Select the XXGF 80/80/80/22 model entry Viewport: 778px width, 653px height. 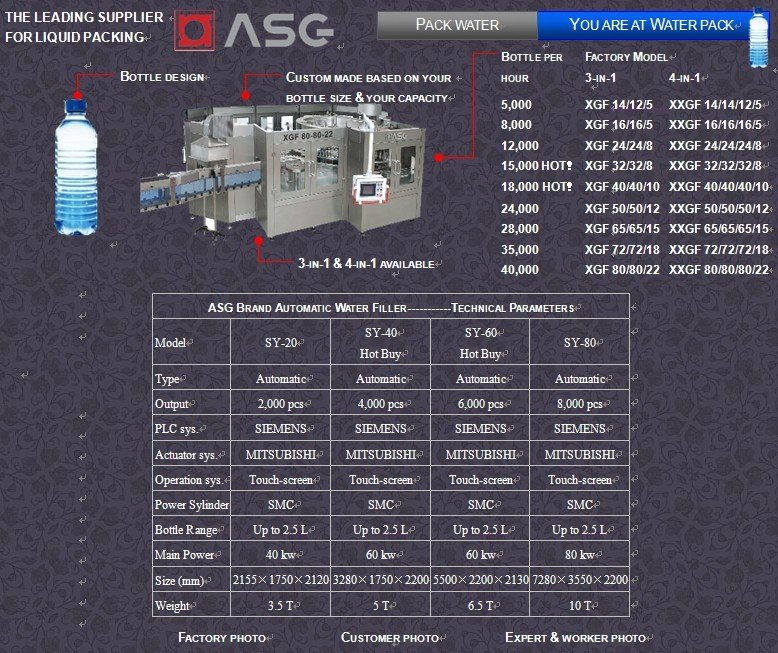coord(718,269)
